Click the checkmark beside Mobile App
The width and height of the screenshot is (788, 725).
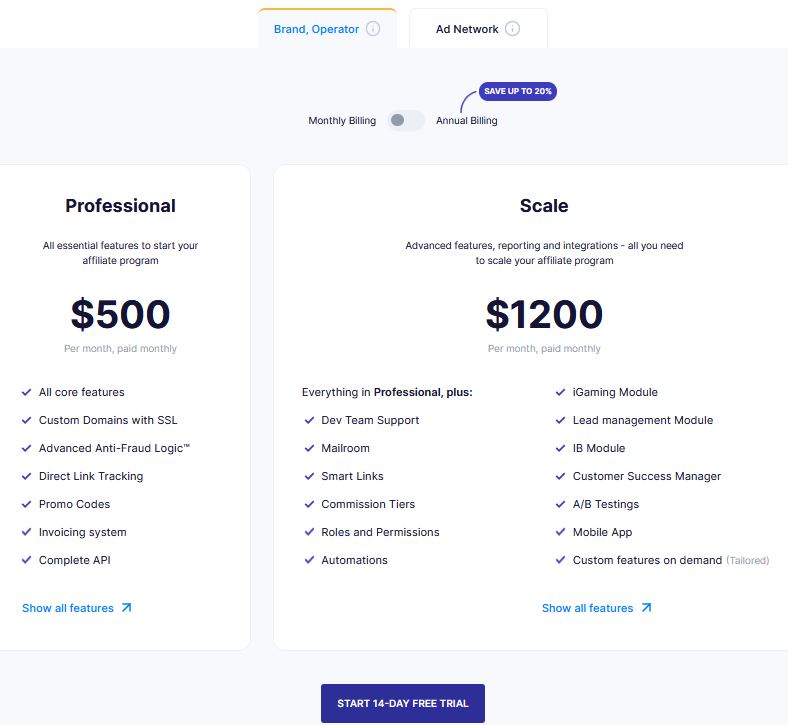561,532
